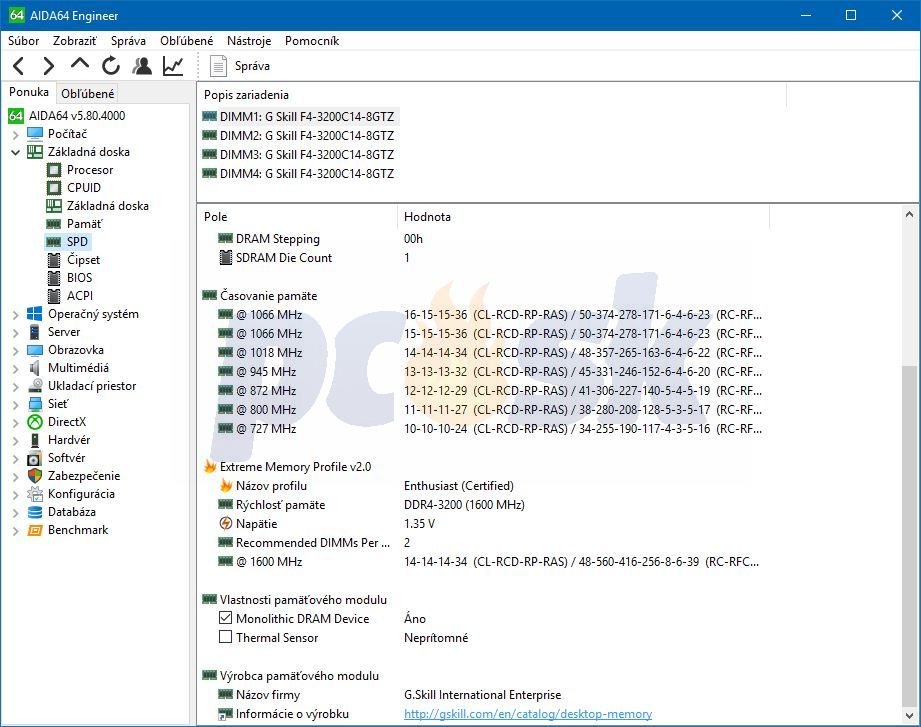The image size is (921, 727).
Task: Click the AIDA64 v5.80.4000 root icon
Action: pos(16,116)
